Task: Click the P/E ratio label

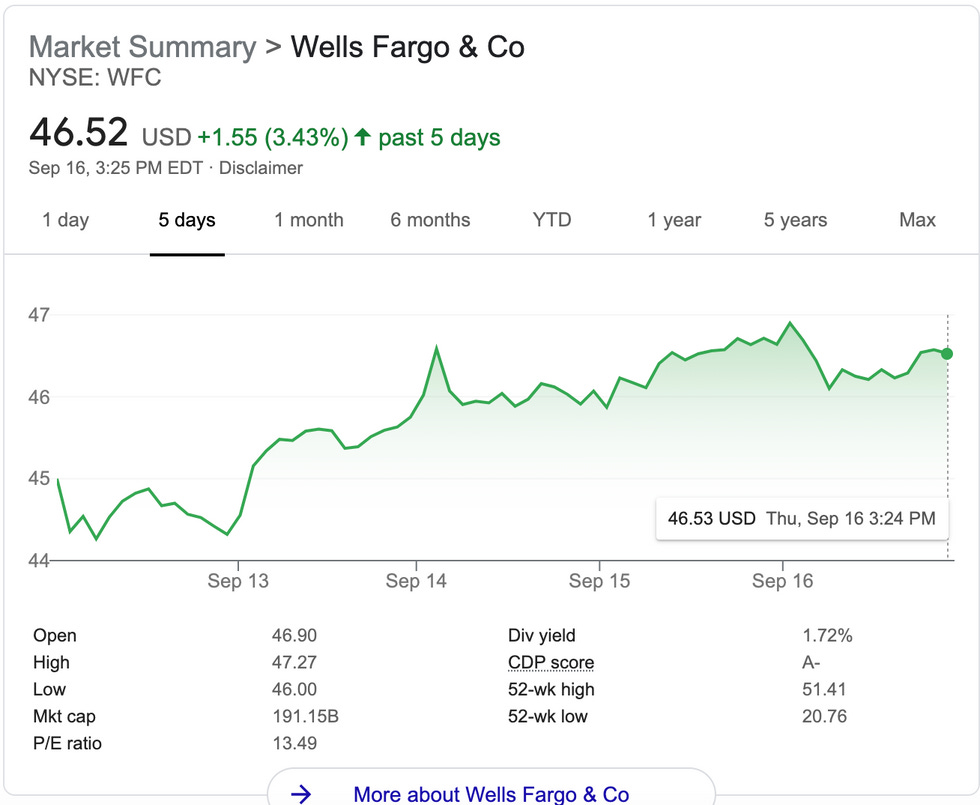Action: click(x=67, y=743)
